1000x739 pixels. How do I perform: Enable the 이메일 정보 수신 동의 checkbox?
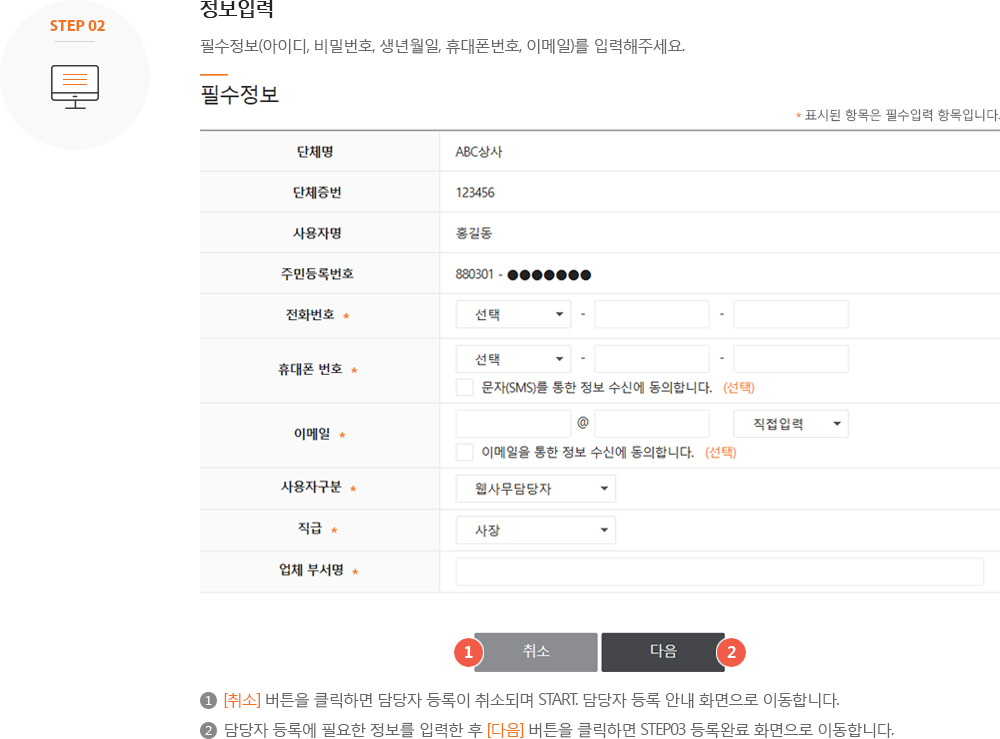464,451
